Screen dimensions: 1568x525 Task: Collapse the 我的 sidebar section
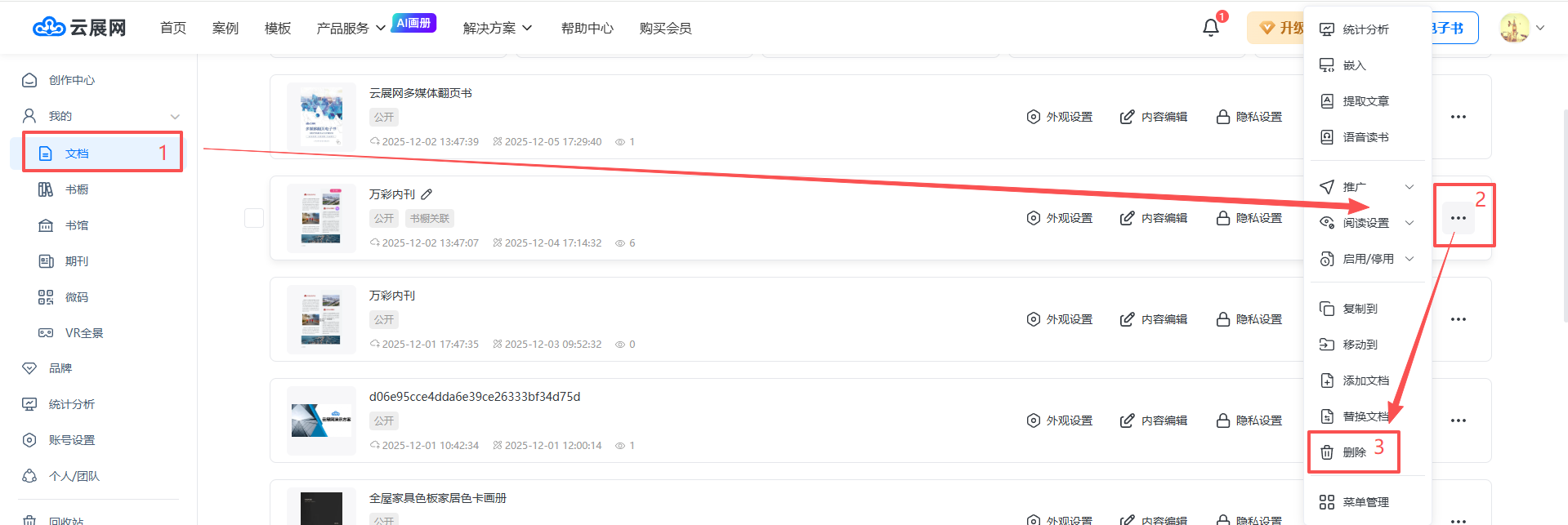[175, 116]
